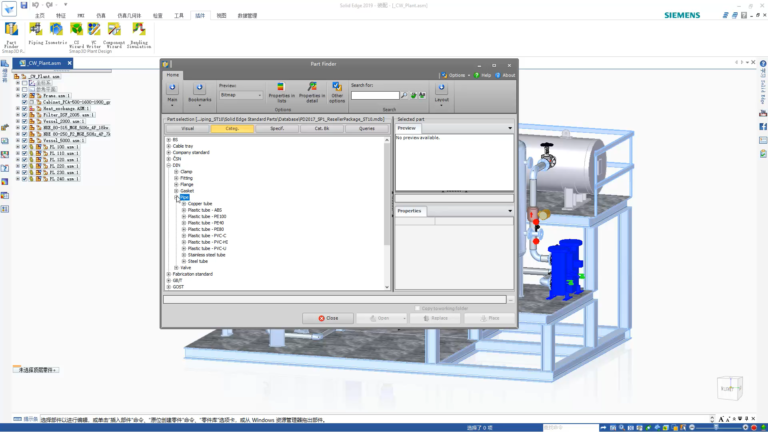Screen dimensions: 768x432
Task: Open About in Part Finder
Action: pyautogui.click(x=505, y=75)
